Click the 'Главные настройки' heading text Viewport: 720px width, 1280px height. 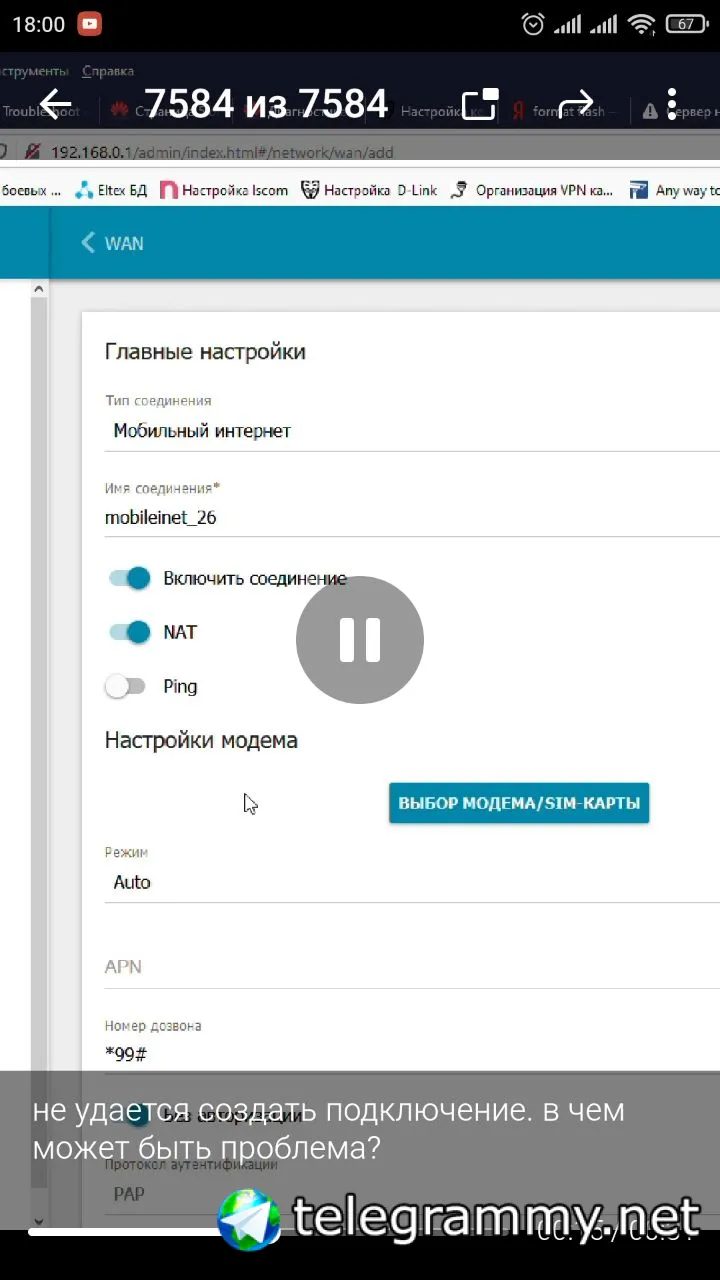pos(205,352)
